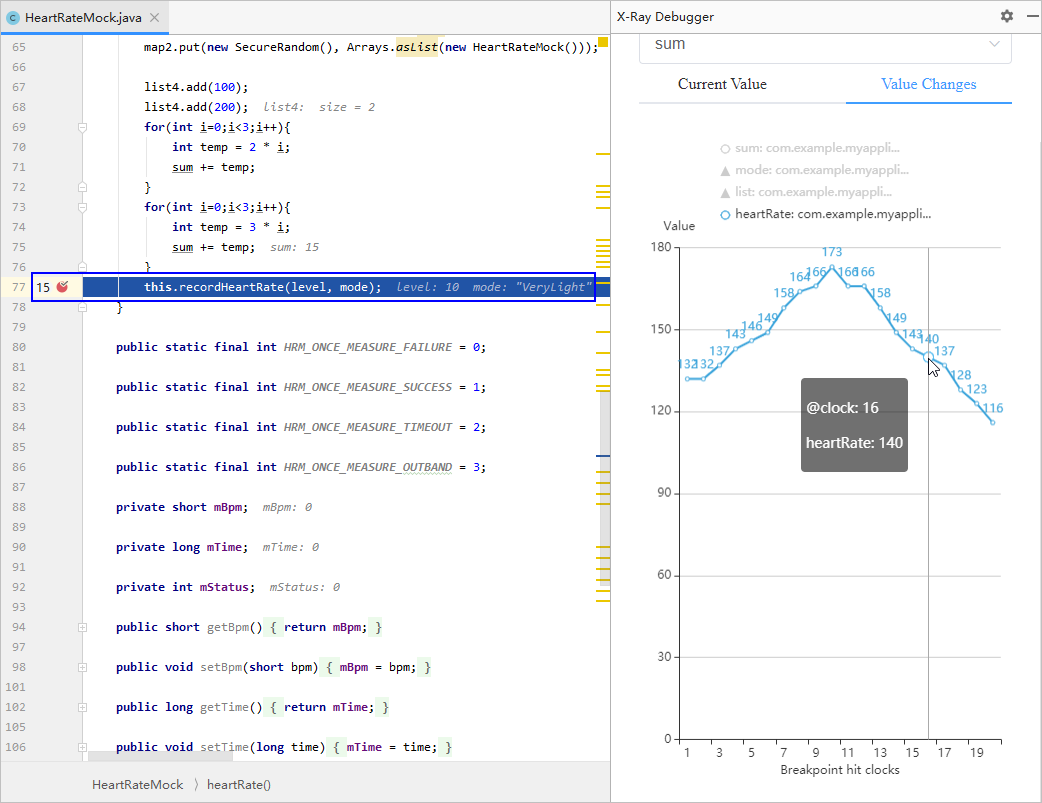Expand the setTime method at line 106
This screenshot has height=803, width=1042.
coord(82,747)
